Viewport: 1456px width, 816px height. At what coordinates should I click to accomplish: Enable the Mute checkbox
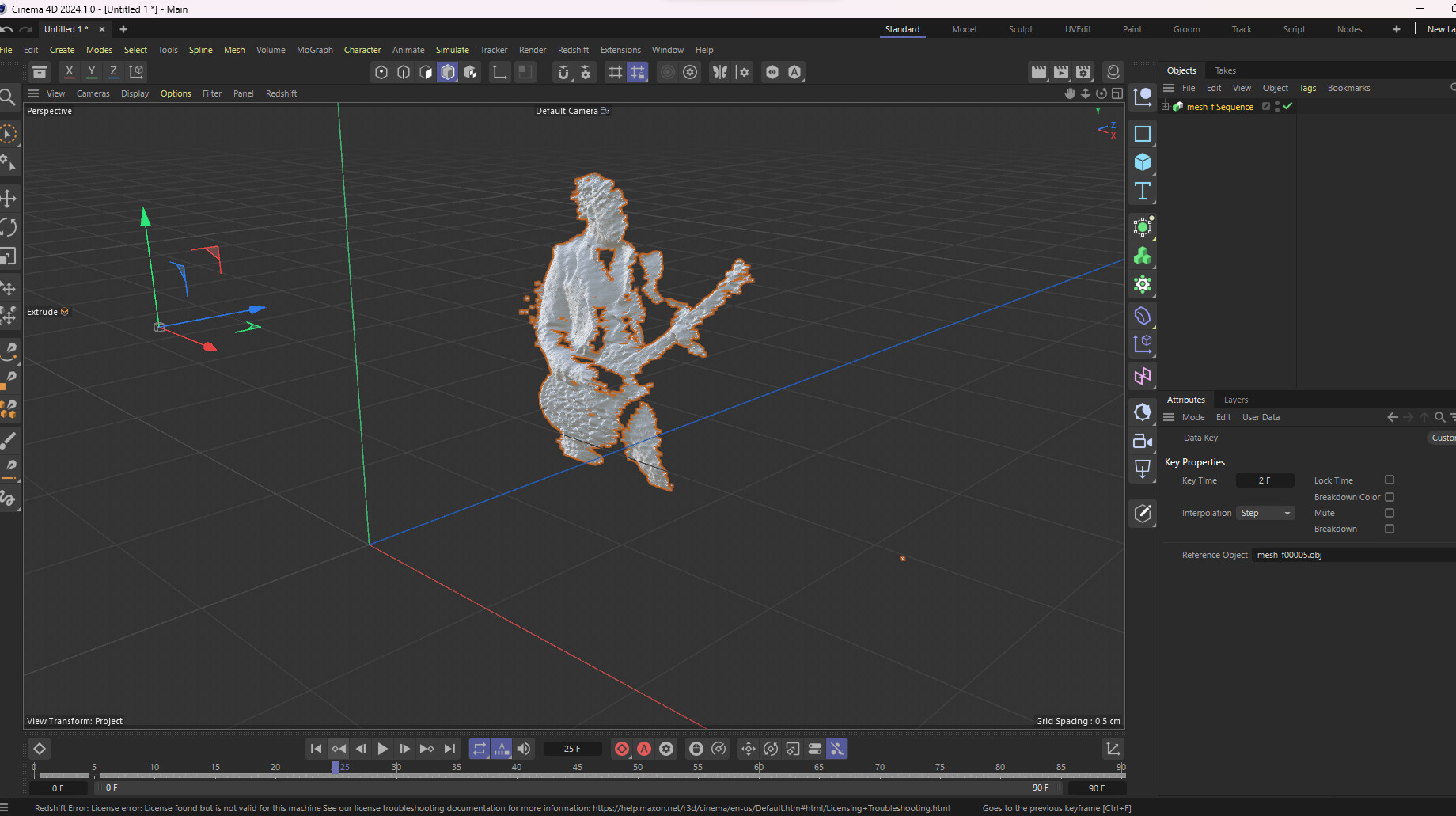click(x=1389, y=513)
